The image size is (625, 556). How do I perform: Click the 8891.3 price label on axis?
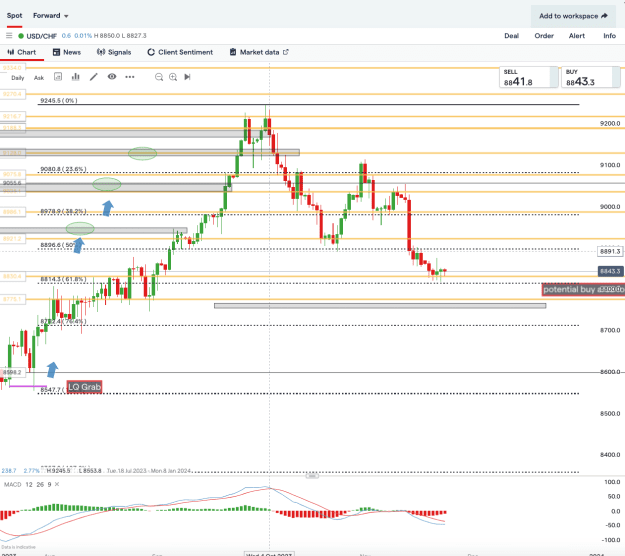coord(610,251)
